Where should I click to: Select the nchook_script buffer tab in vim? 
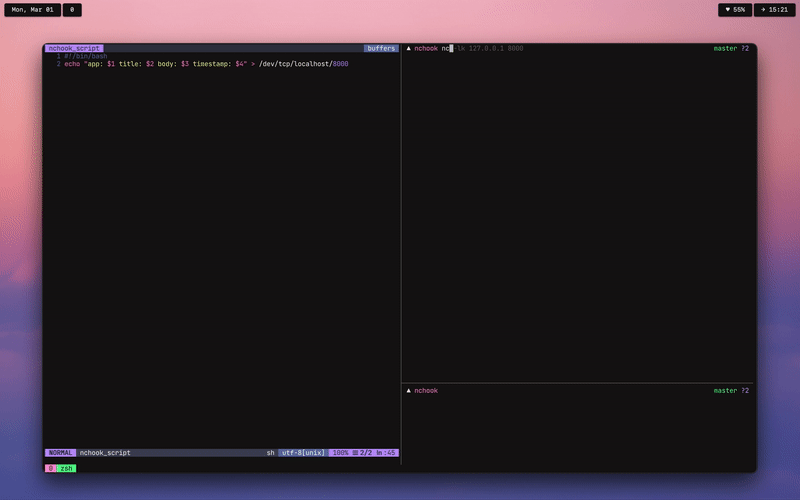[x=74, y=48]
